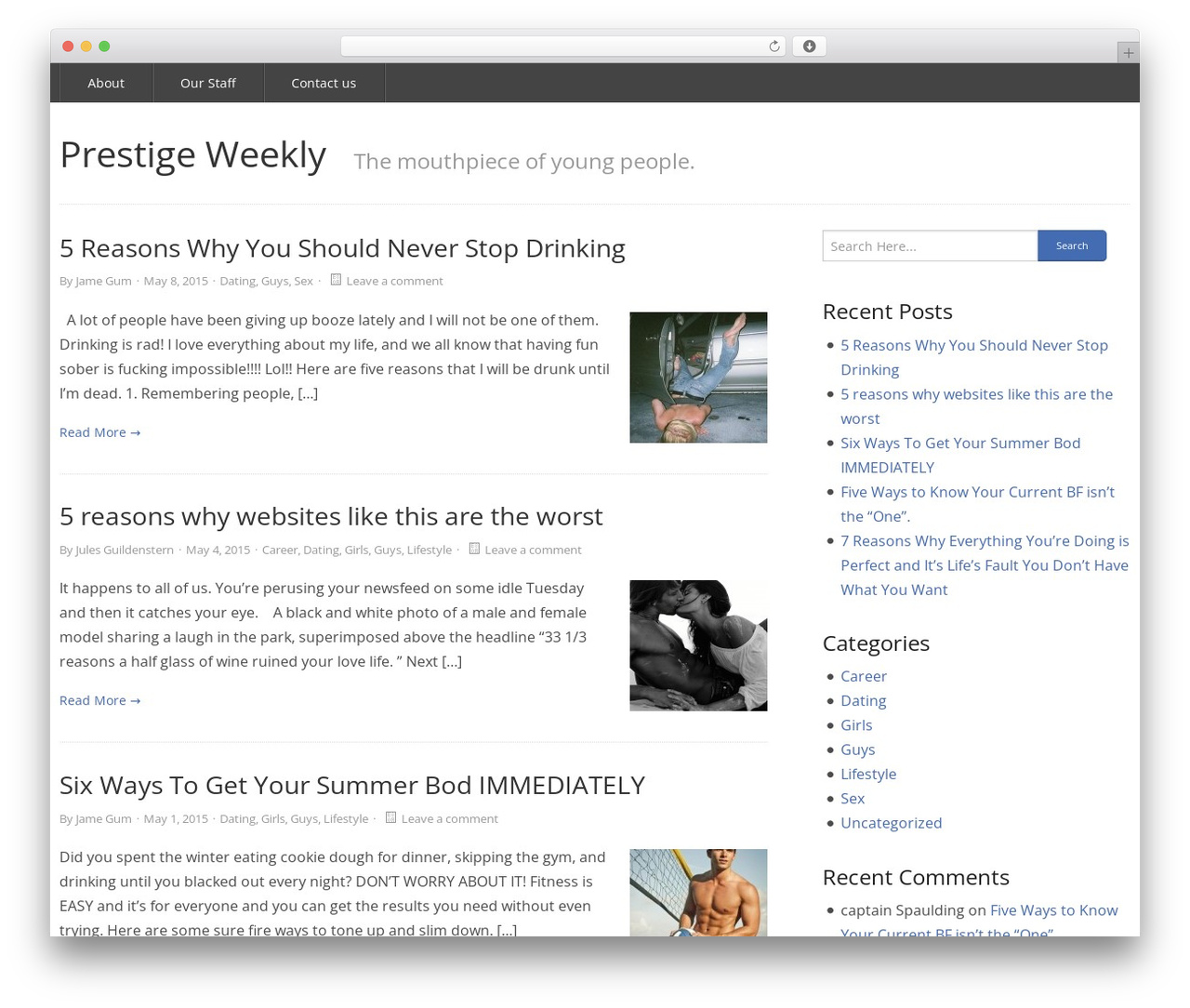Open the About menu item
The width and height of the screenshot is (1190, 1008).
click(106, 83)
